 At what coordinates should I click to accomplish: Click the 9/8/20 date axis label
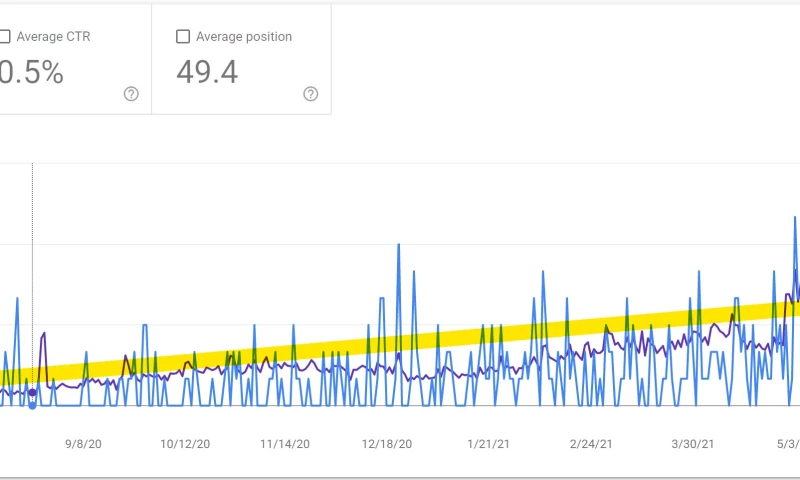click(x=83, y=443)
